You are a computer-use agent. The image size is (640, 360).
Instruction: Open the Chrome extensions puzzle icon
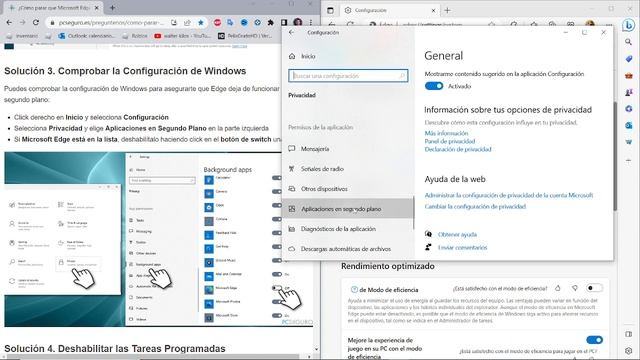[271, 22]
